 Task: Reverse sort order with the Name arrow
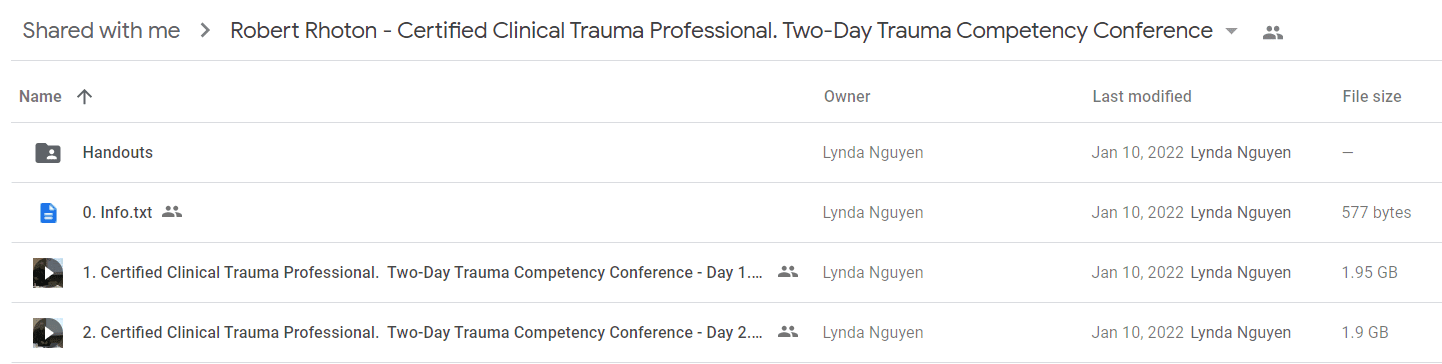(84, 97)
